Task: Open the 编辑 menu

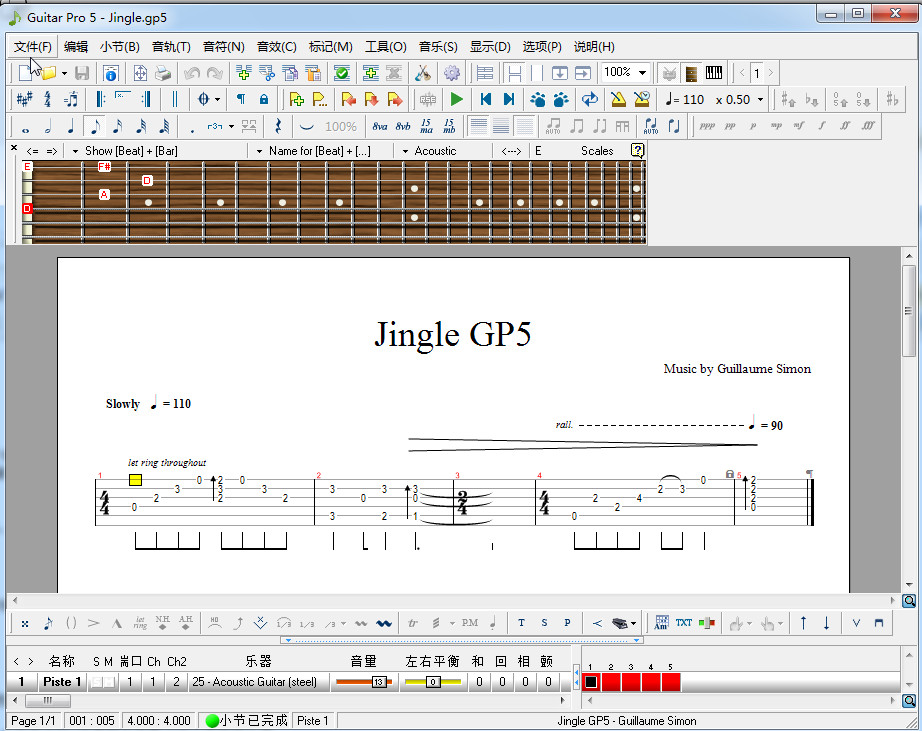Action: [76, 46]
